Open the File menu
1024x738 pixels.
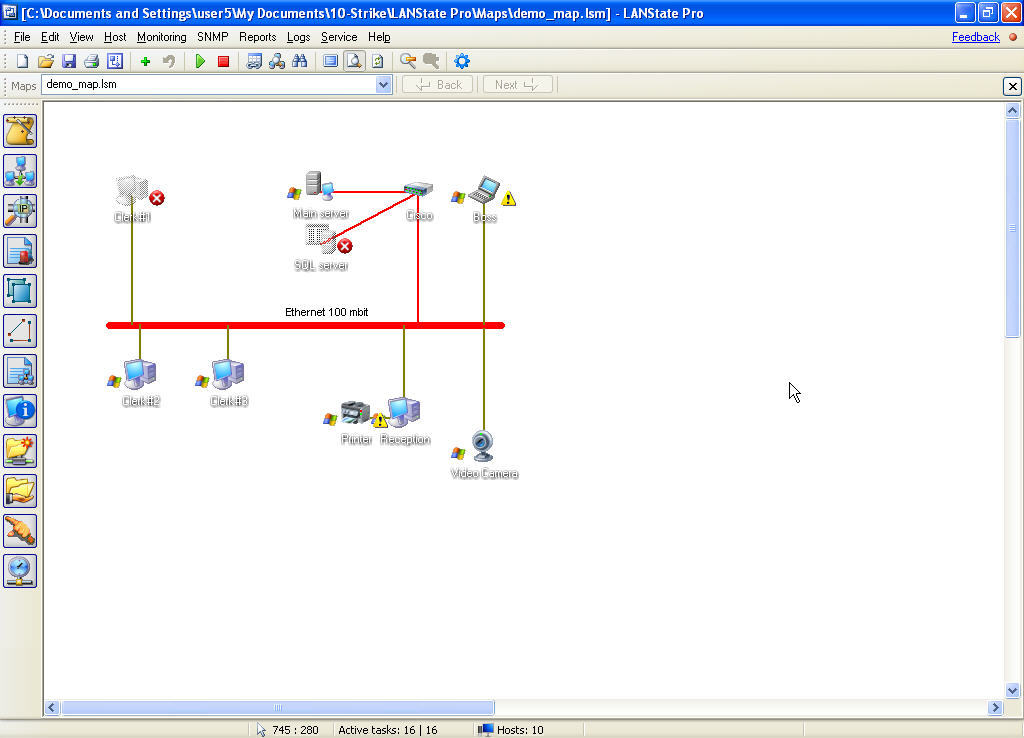pos(22,37)
